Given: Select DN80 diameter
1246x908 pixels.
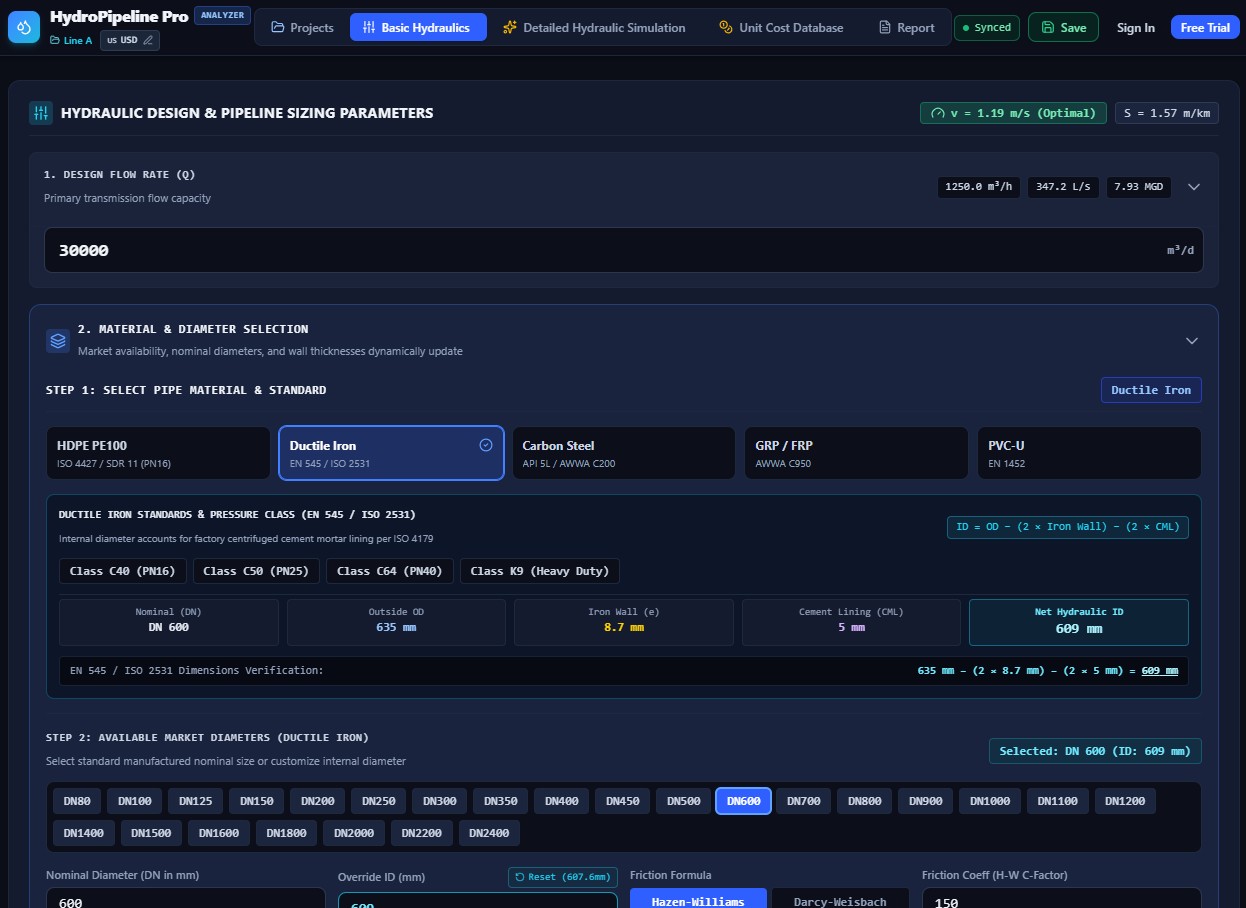Looking at the screenshot, I should coord(77,801).
